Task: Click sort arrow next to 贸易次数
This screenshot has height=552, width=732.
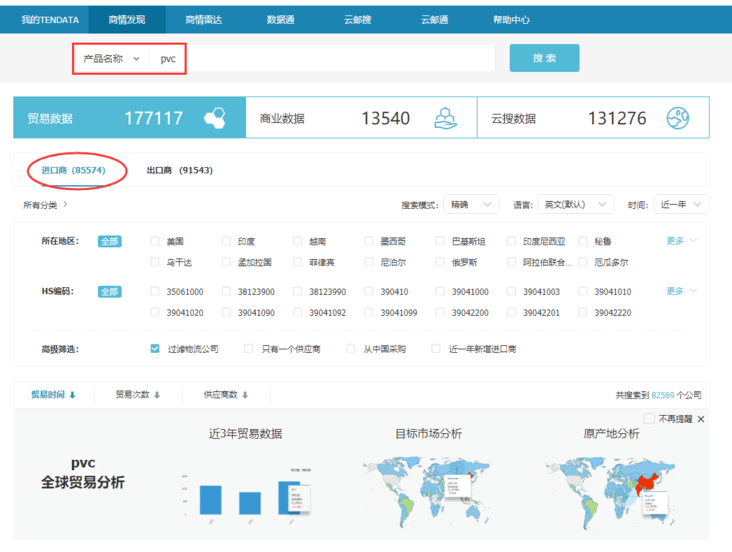Action: (x=158, y=395)
